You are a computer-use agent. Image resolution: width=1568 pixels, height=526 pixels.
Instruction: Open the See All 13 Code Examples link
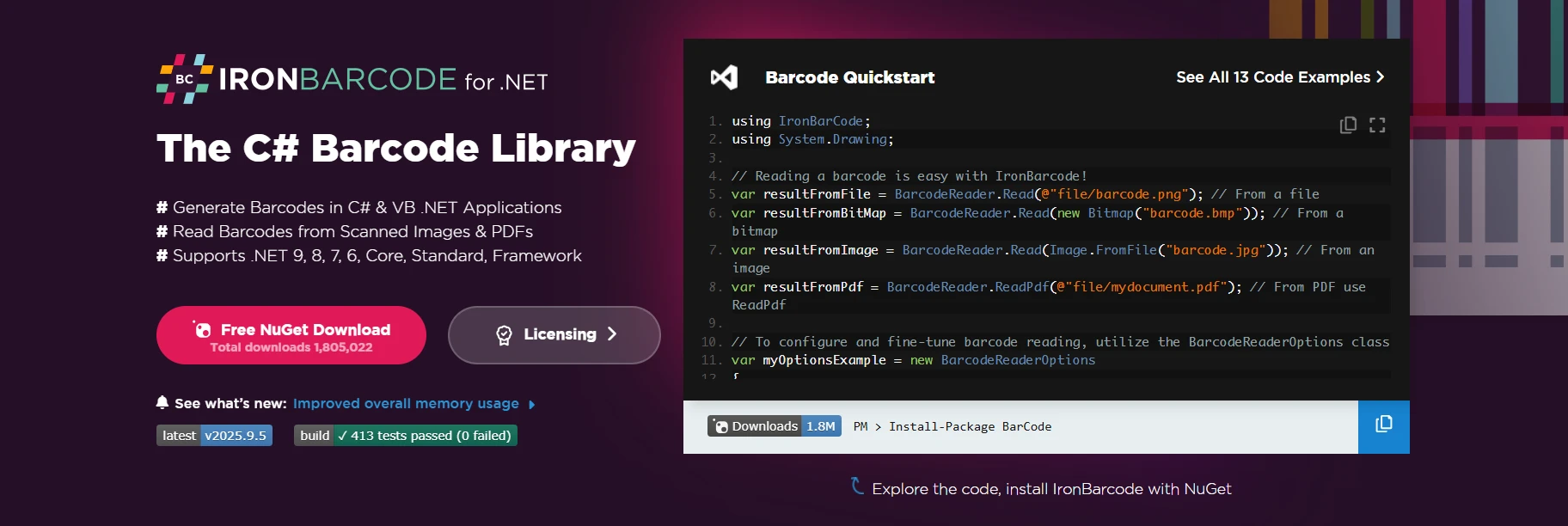pos(1272,77)
